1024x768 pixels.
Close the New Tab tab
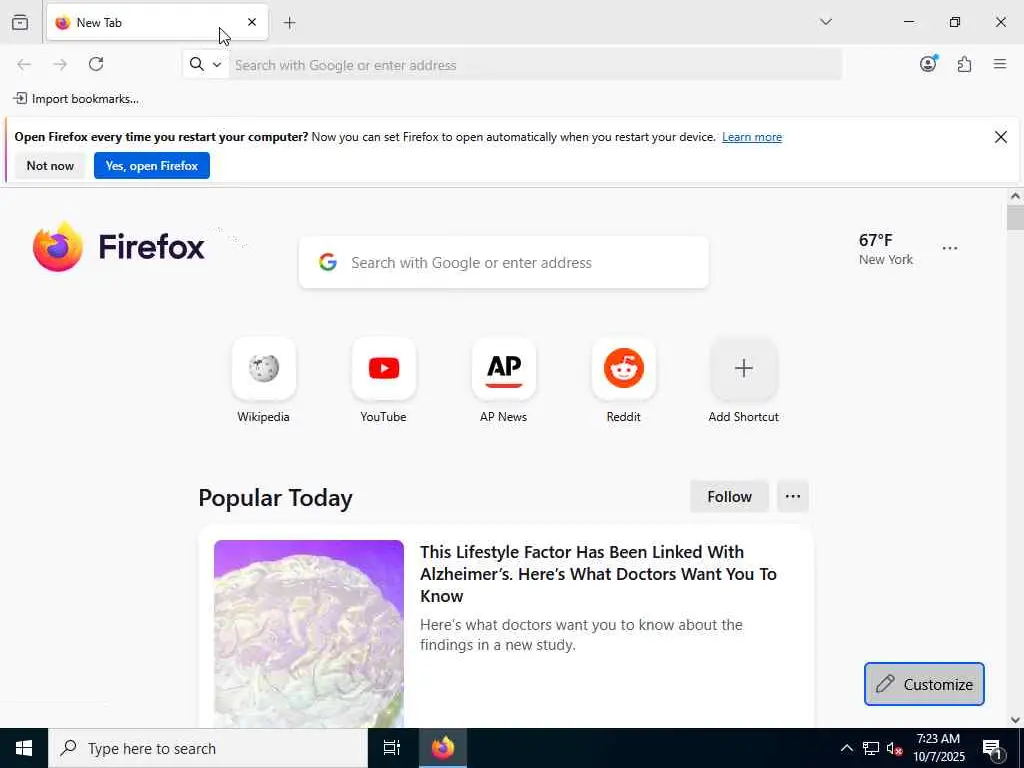pos(251,22)
